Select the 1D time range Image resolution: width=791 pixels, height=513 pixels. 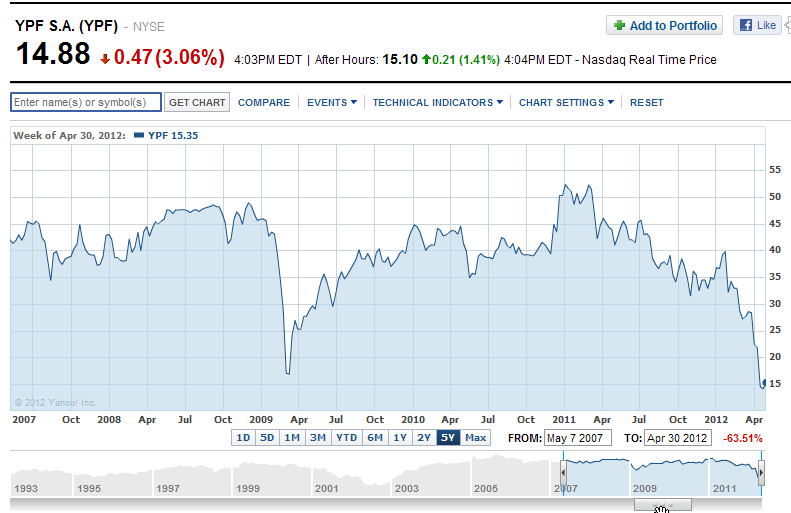[242, 438]
